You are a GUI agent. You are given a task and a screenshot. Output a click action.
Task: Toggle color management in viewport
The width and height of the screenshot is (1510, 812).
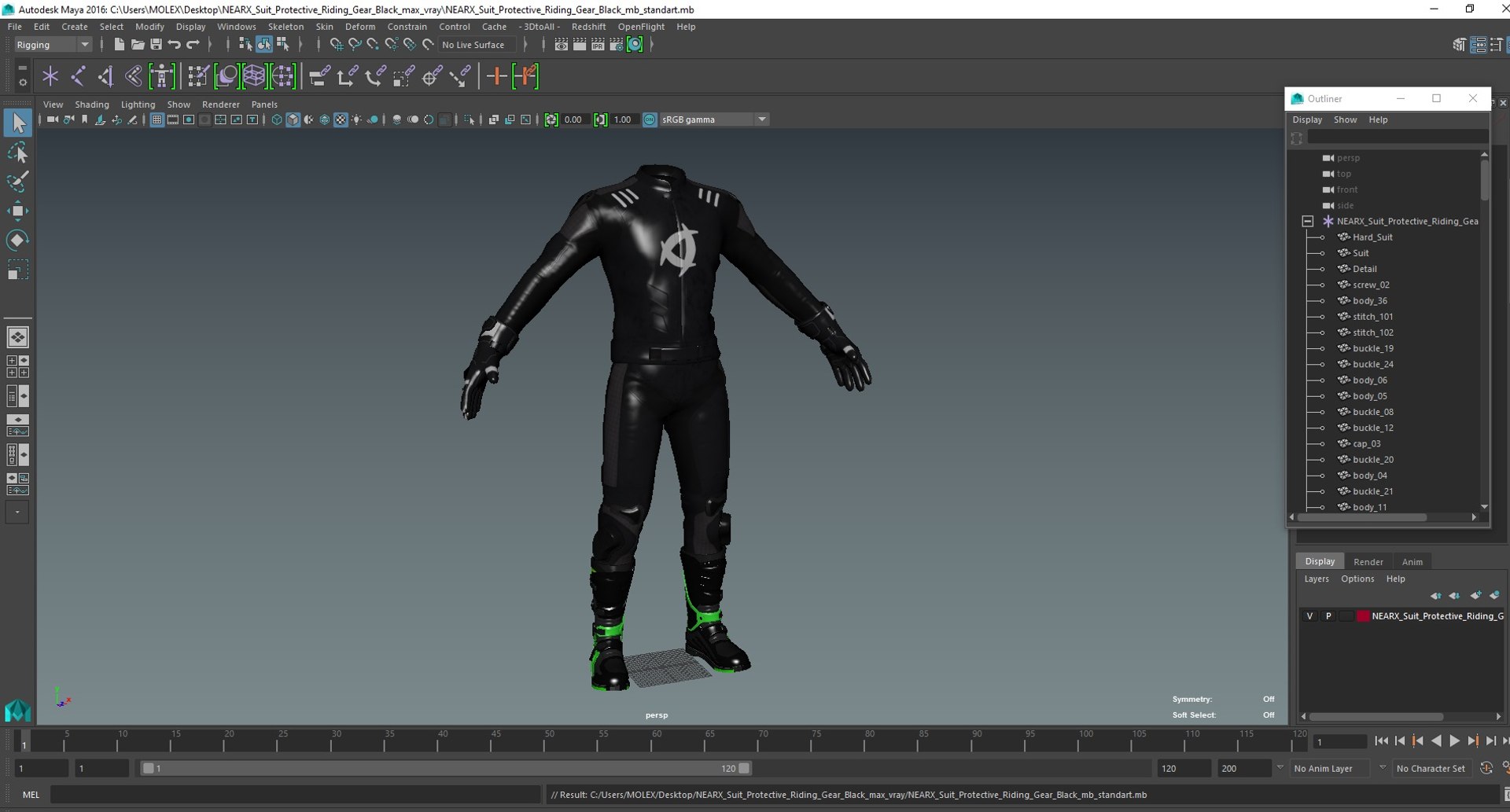tap(650, 119)
